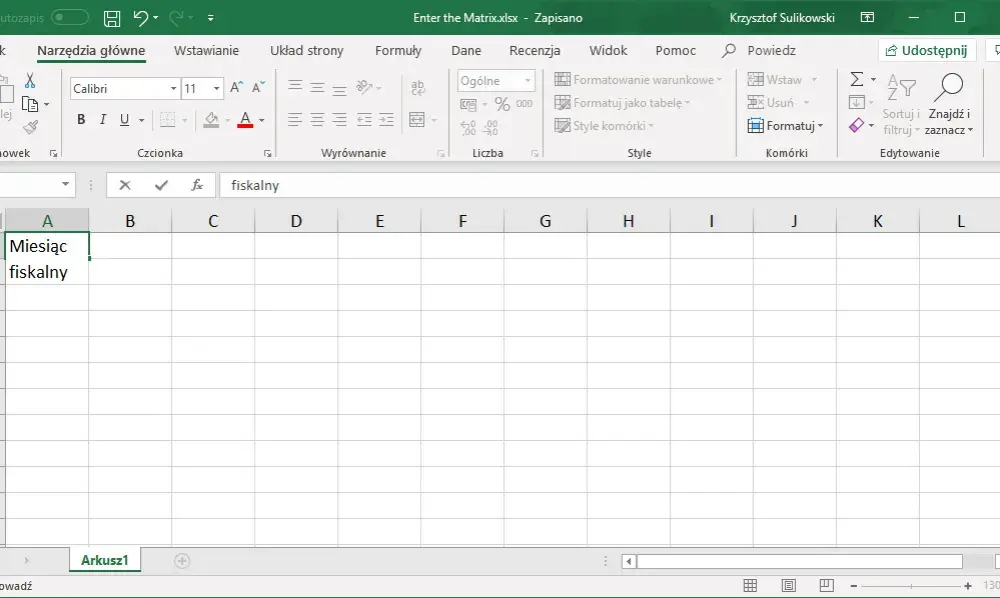Open Sortuj i filtruj
Image resolution: width=1000 pixels, height=598 pixels.
(x=901, y=104)
